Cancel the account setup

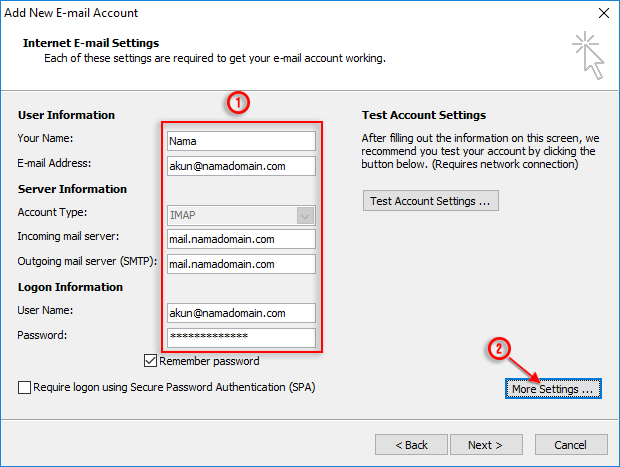coord(571,445)
